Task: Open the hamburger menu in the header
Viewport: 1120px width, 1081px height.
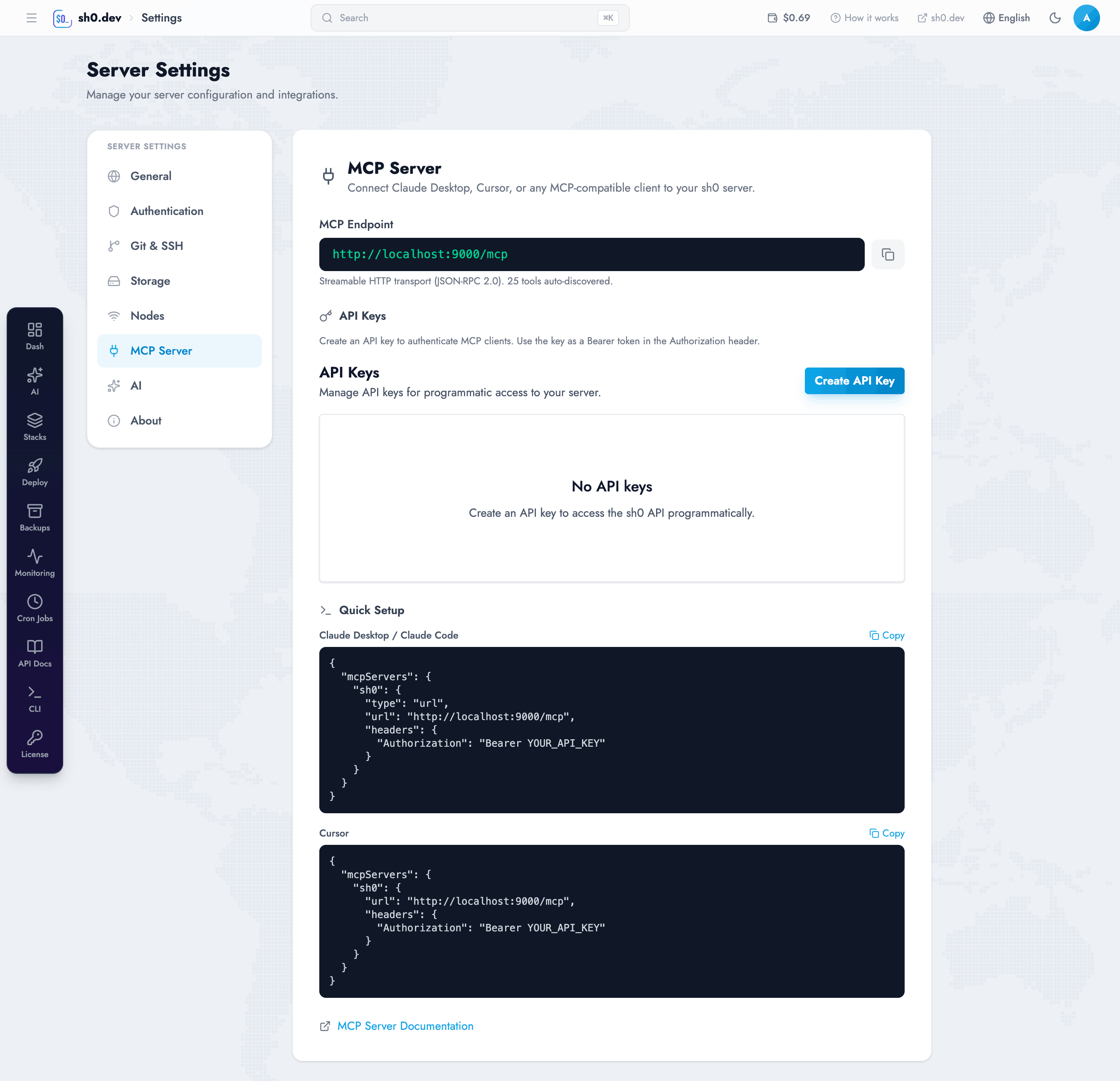Action: [x=32, y=18]
